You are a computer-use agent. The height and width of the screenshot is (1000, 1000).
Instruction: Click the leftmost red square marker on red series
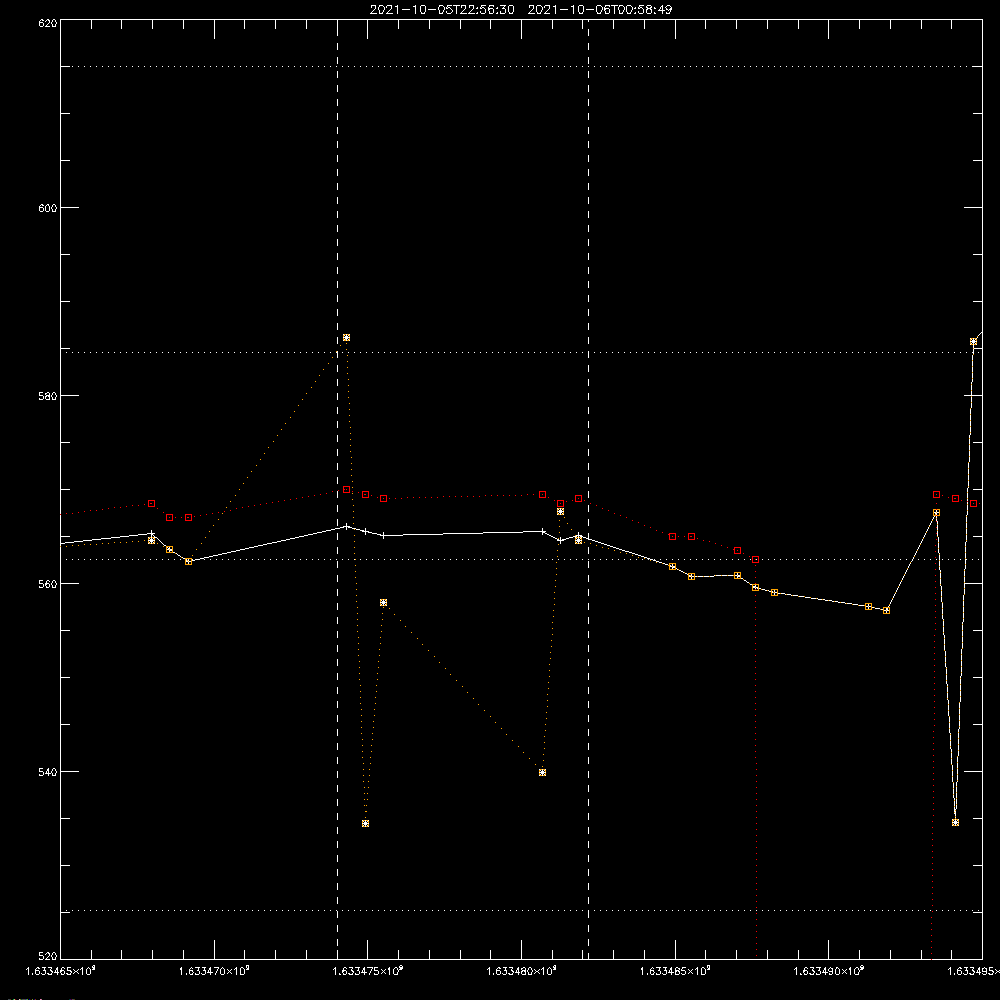point(152,504)
